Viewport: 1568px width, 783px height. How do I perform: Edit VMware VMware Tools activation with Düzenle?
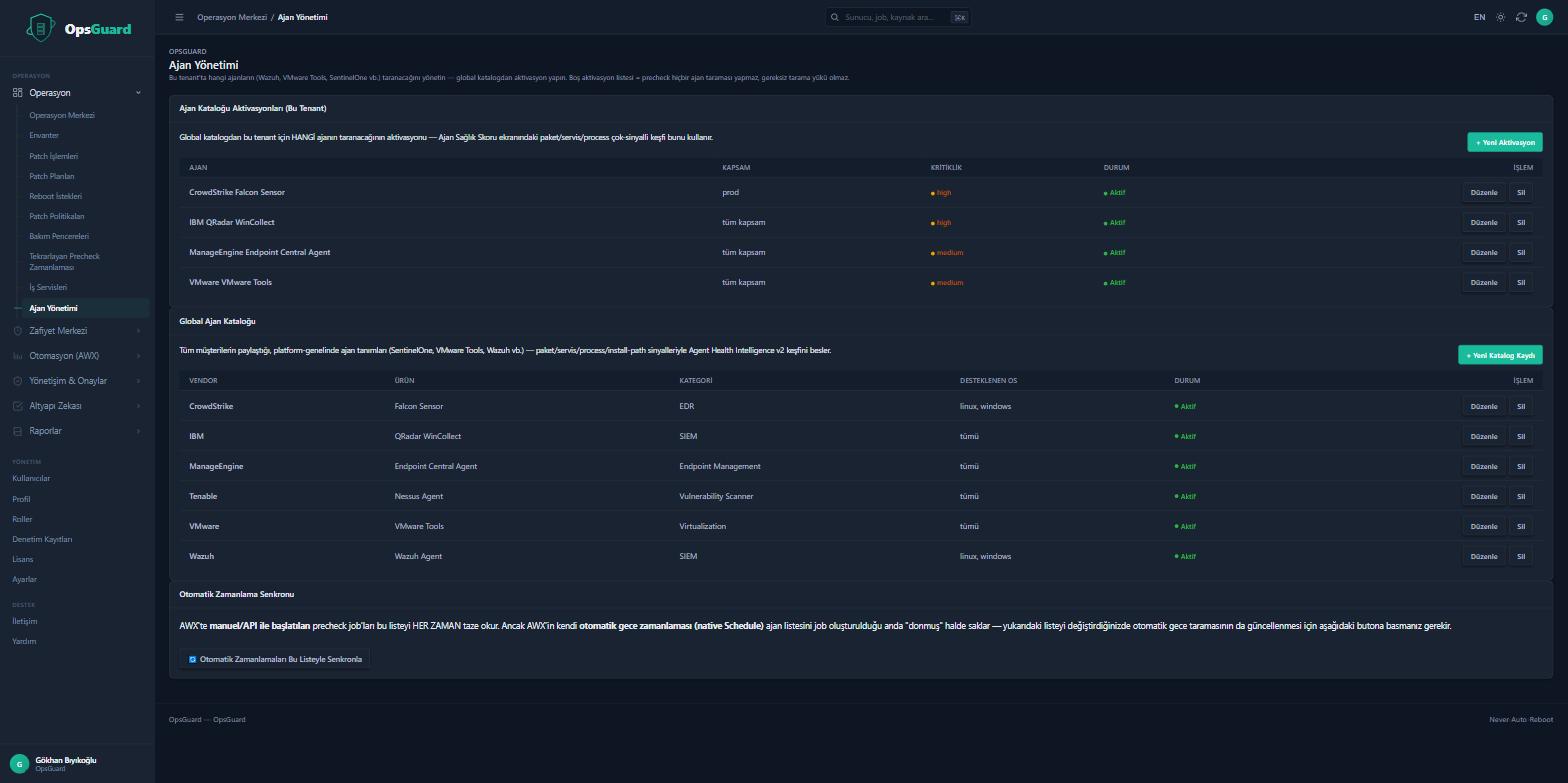coord(1484,283)
